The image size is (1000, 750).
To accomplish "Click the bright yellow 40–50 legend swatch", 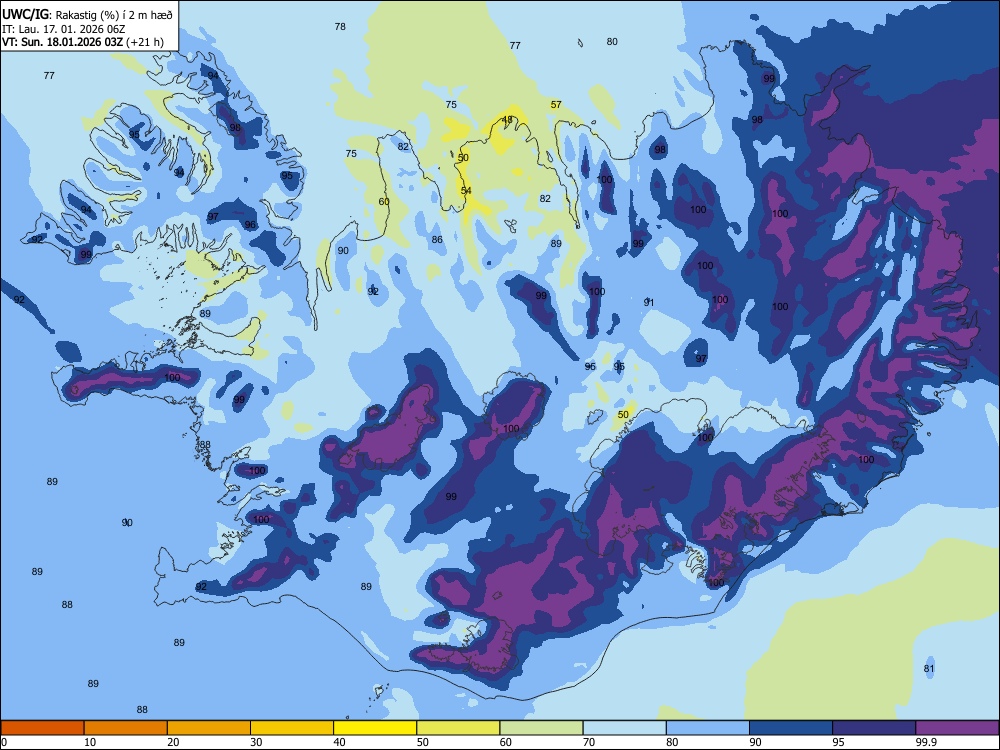I will click(375, 728).
